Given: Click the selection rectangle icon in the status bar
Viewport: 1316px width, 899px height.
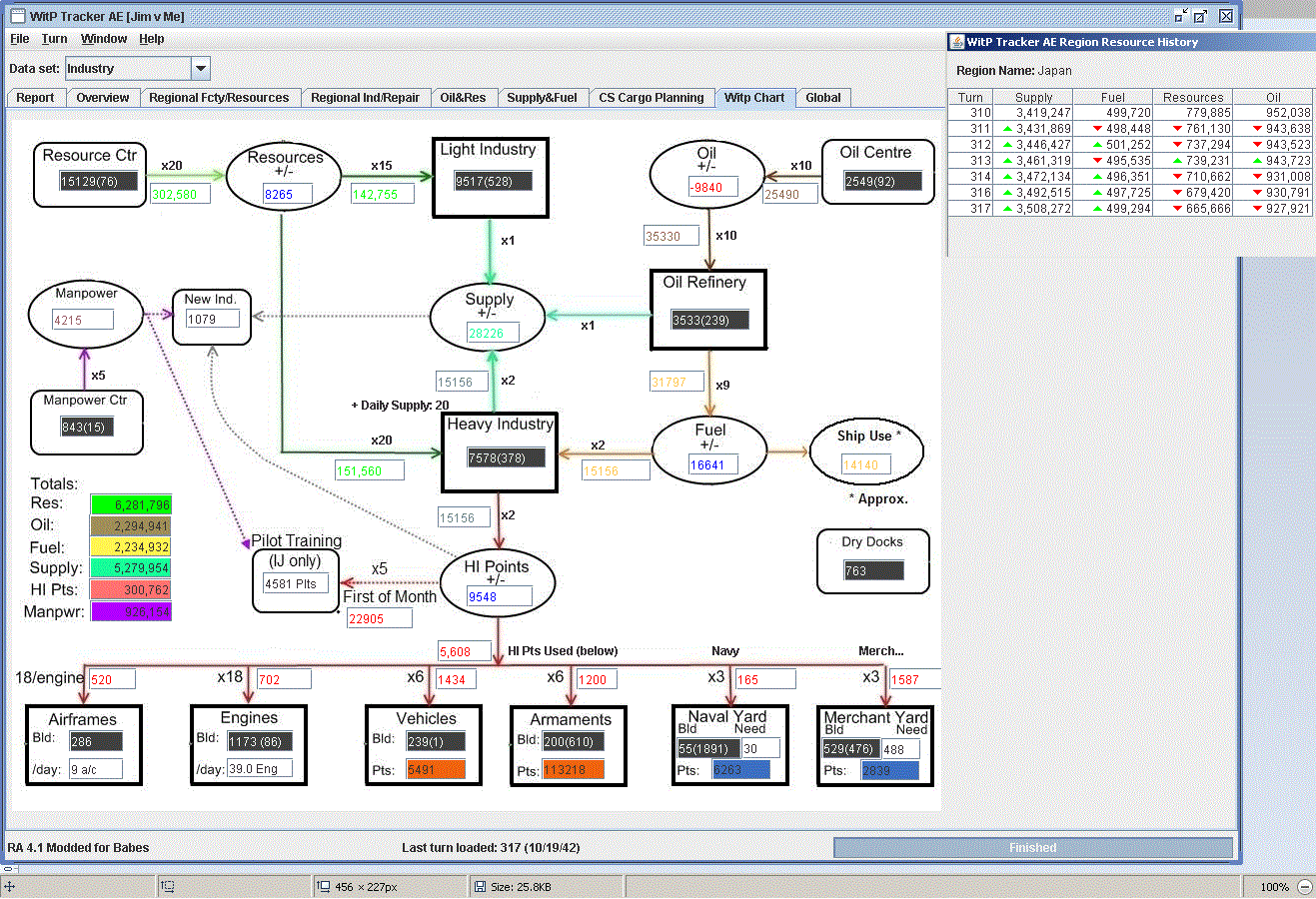Looking at the screenshot, I should [168, 886].
